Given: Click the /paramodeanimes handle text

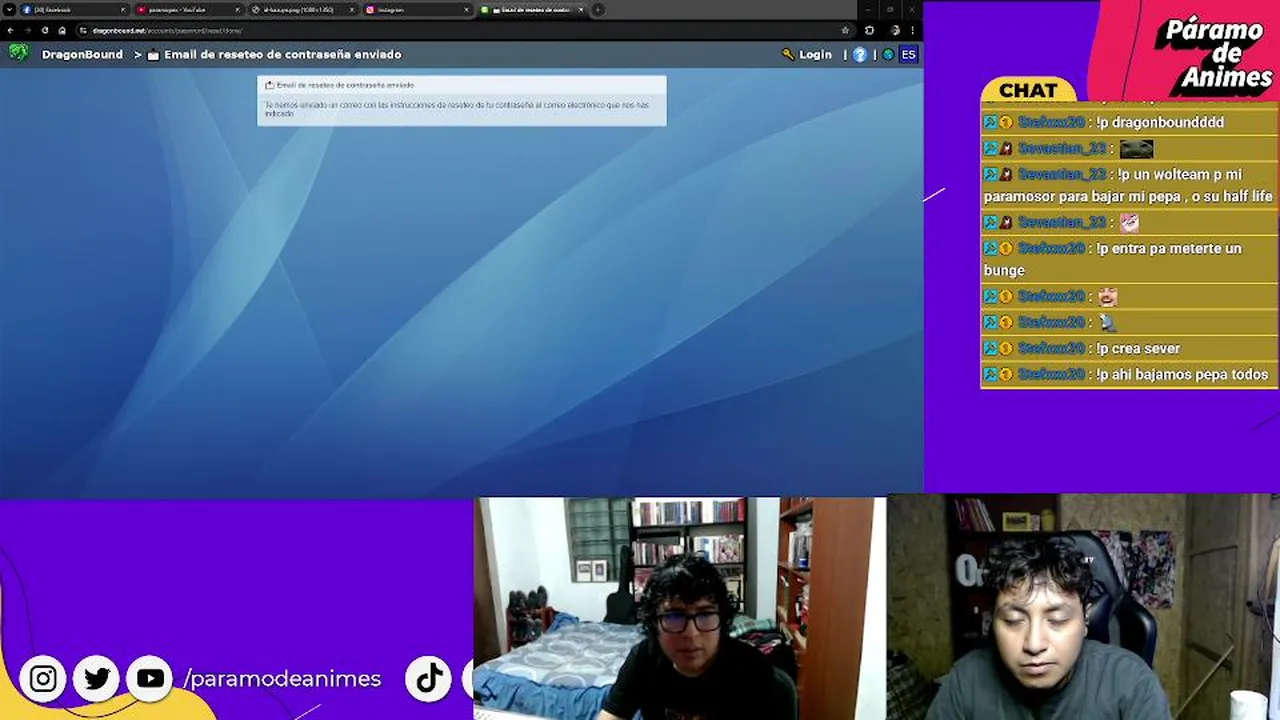Looking at the screenshot, I should tap(282, 679).
